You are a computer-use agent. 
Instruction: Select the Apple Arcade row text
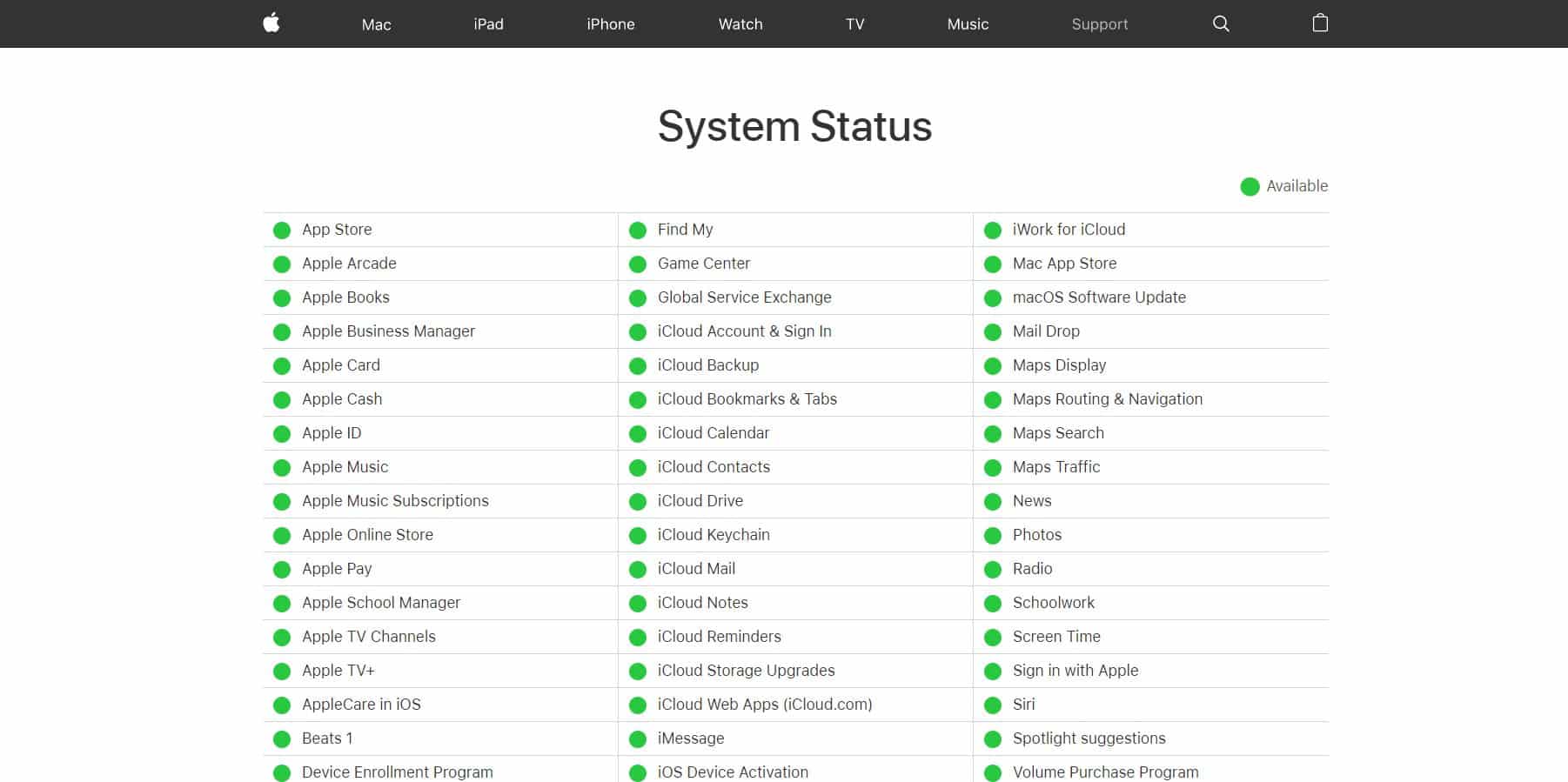349,264
